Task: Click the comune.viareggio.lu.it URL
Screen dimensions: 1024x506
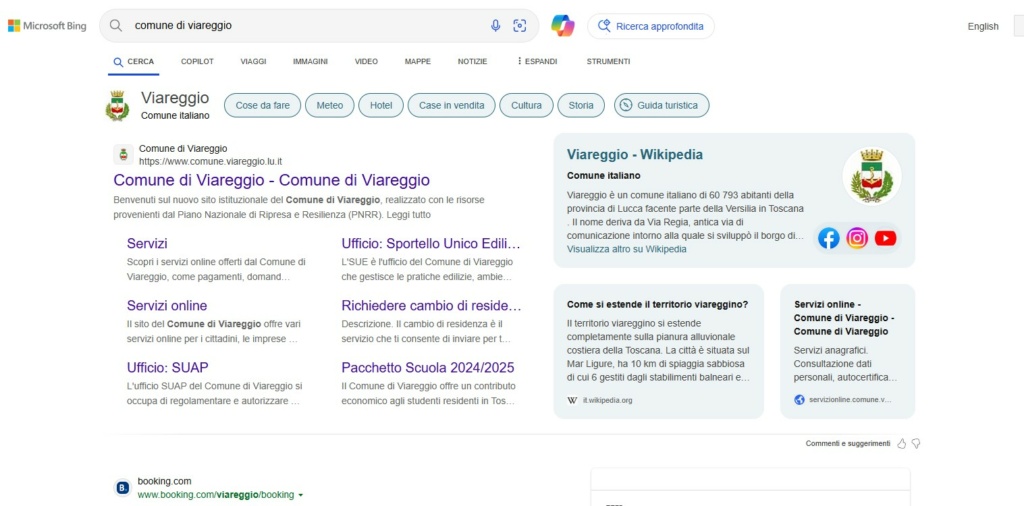Action: click(x=210, y=161)
